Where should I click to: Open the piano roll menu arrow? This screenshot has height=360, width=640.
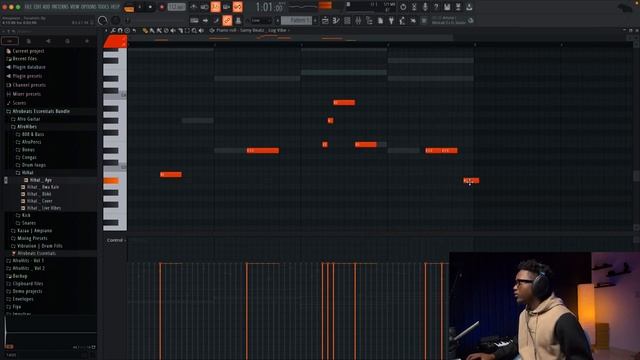(106, 31)
